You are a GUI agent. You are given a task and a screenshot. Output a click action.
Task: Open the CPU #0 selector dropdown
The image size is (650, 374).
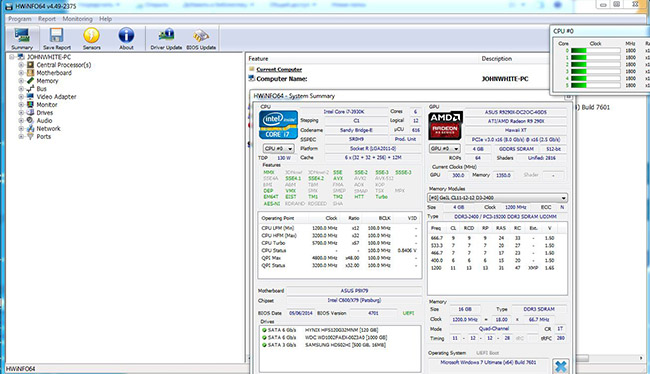pyautogui.click(x=279, y=148)
